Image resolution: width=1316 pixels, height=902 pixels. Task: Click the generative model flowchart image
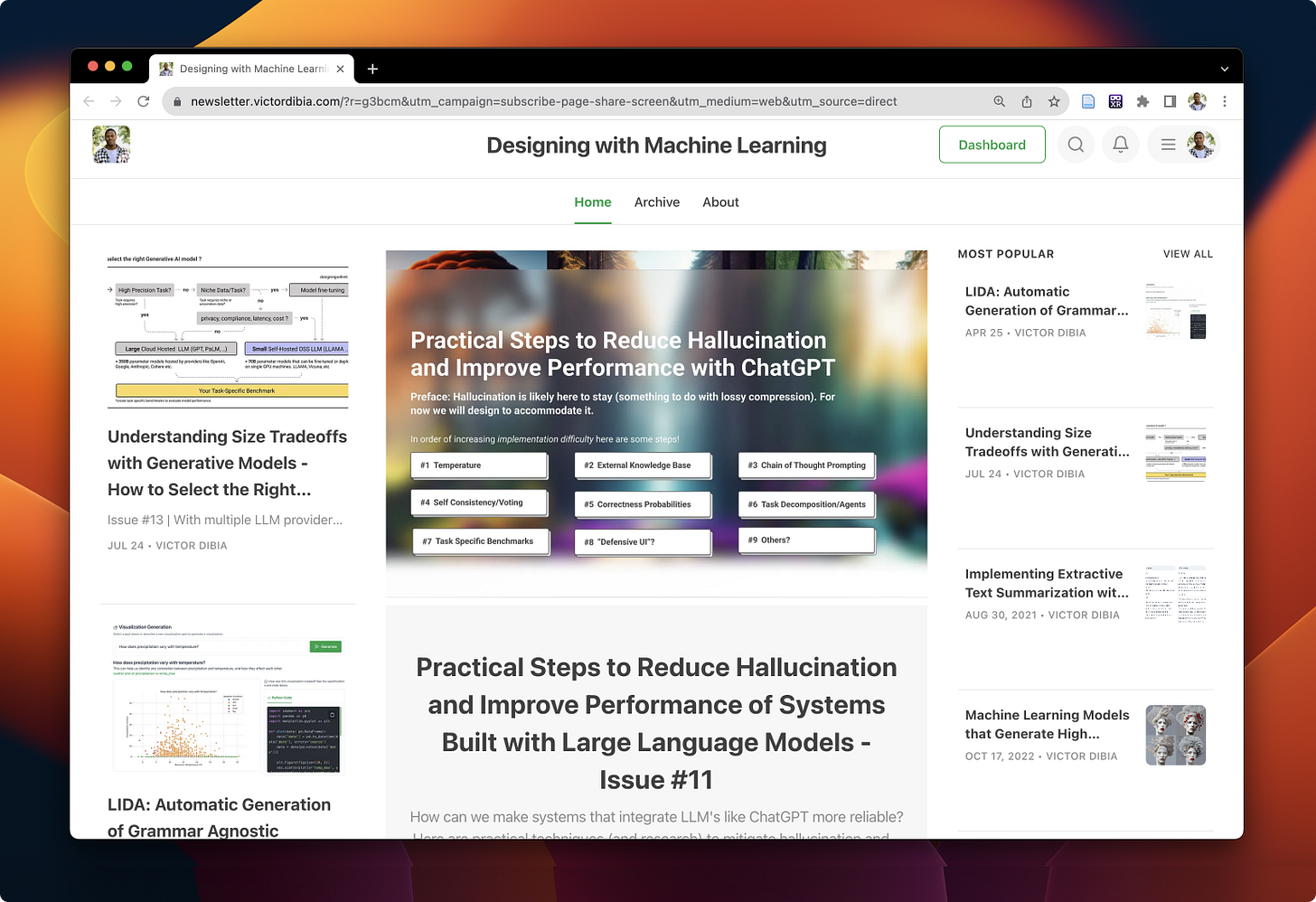[228, 330]
